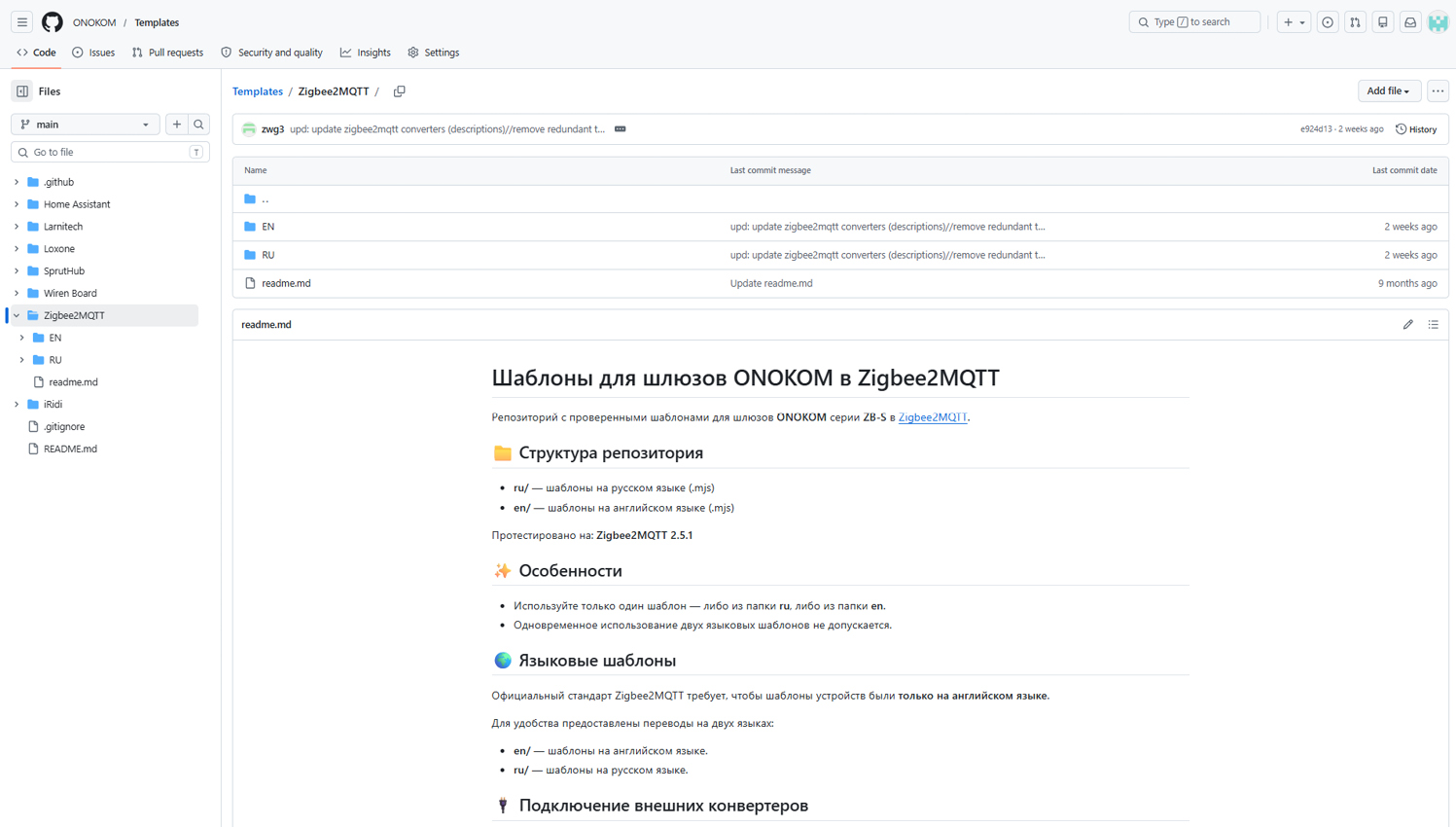Switch to the Settings tab
This screenshot has width=1456, height=827.
(434, 53)
